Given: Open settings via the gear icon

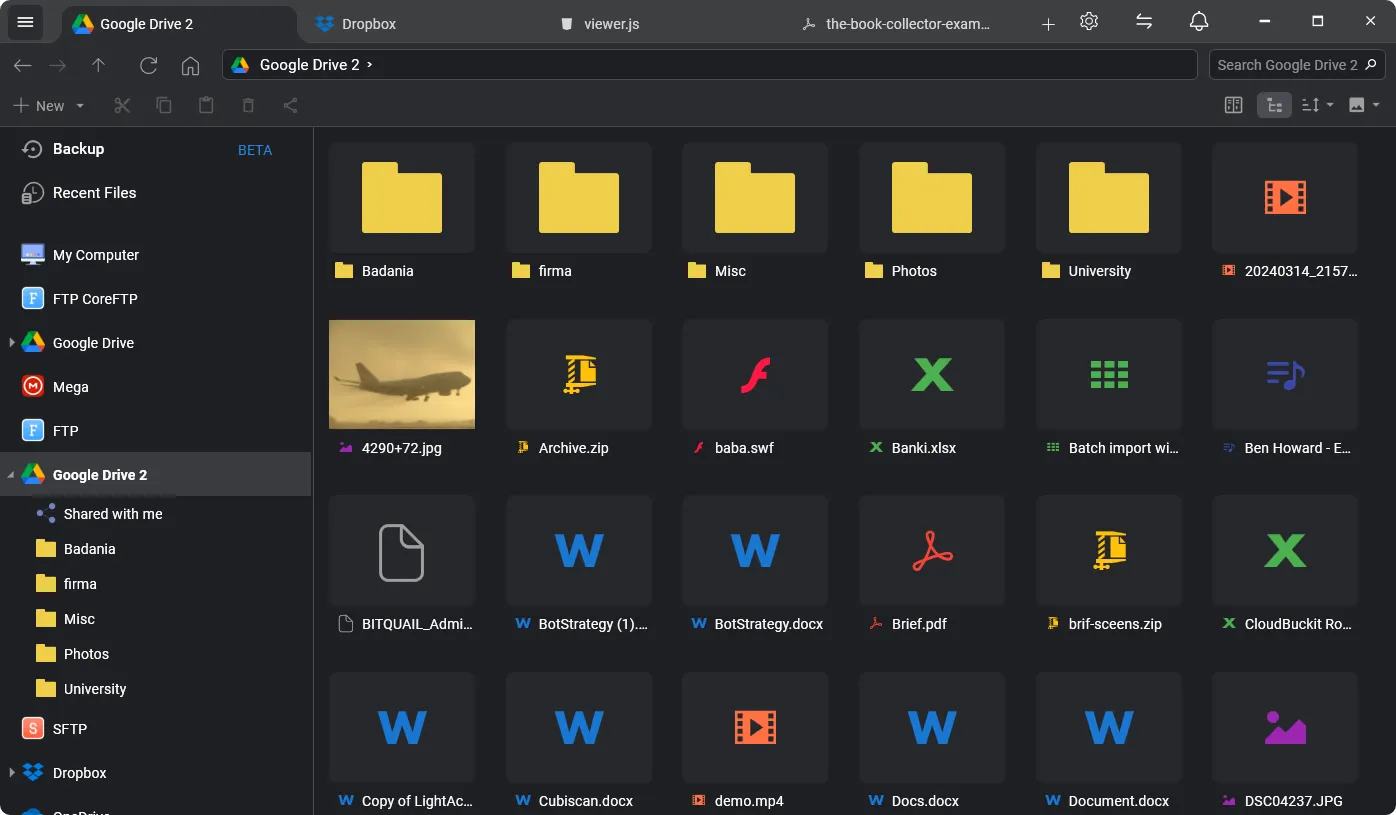Looking at the screenshot, I should (1089, 22).
